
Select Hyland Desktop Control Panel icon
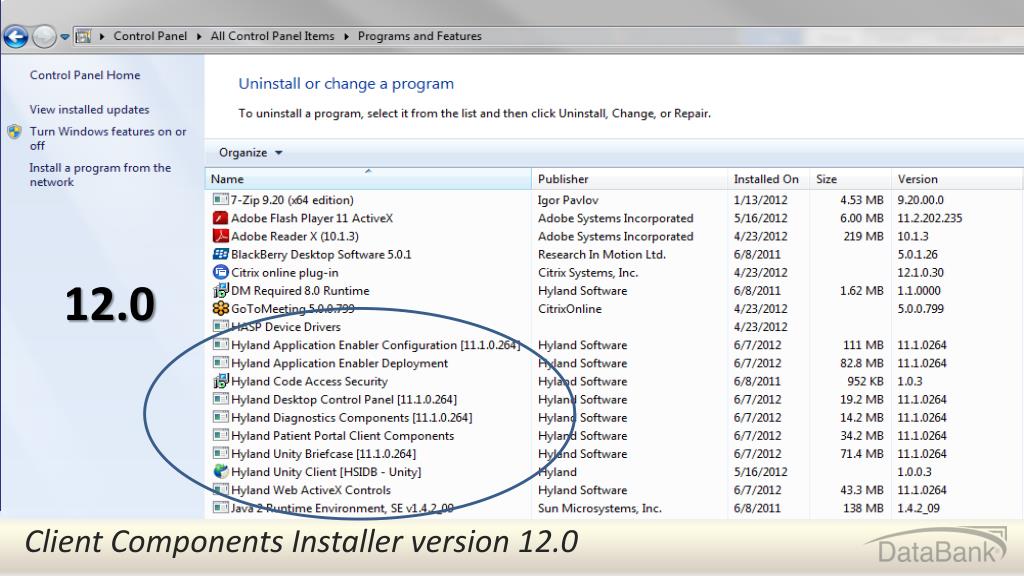pyautogui.click(x=221, y=398)
